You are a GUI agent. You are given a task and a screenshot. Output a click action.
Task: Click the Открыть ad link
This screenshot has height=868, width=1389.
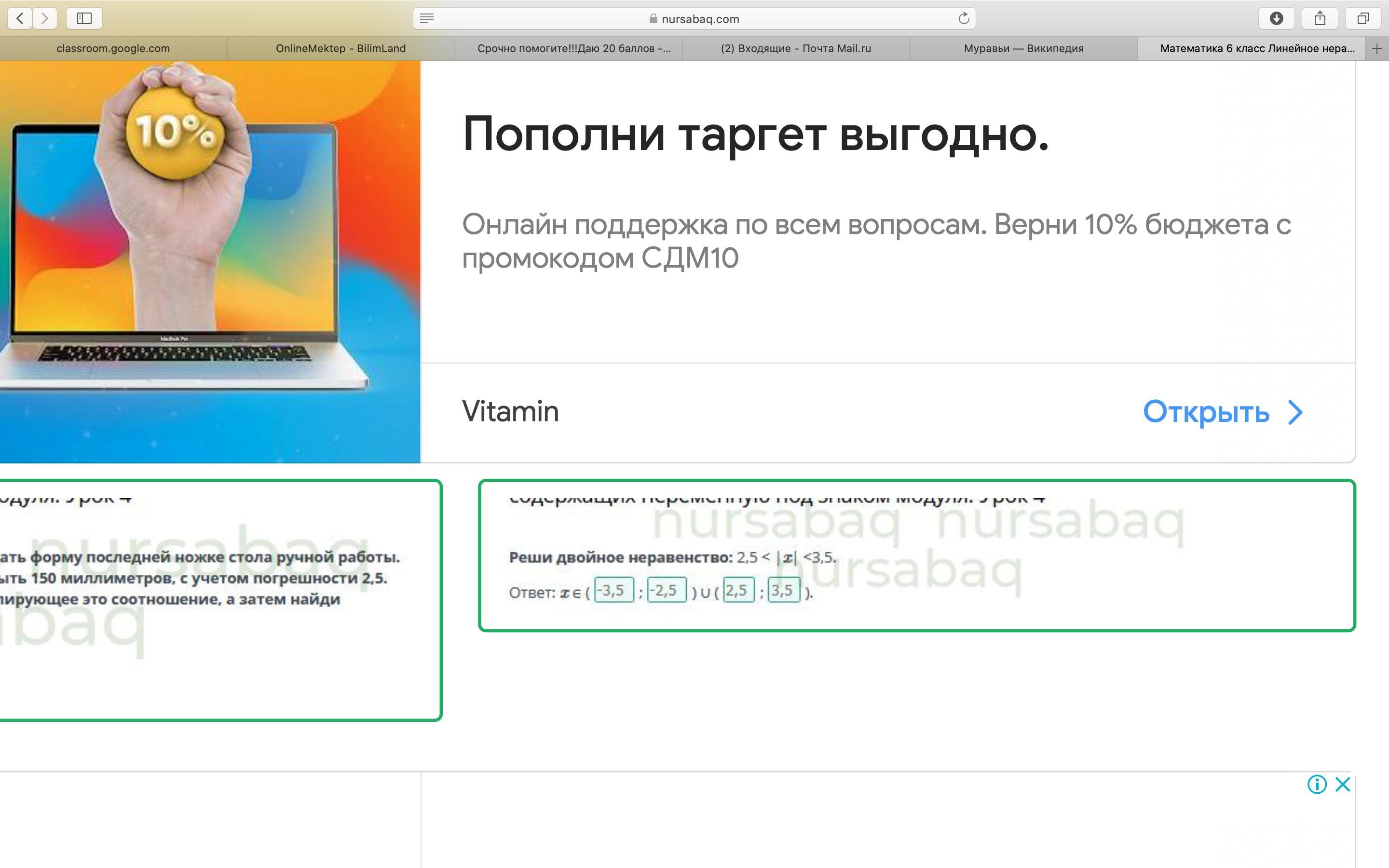click(x=1223, y=412)
